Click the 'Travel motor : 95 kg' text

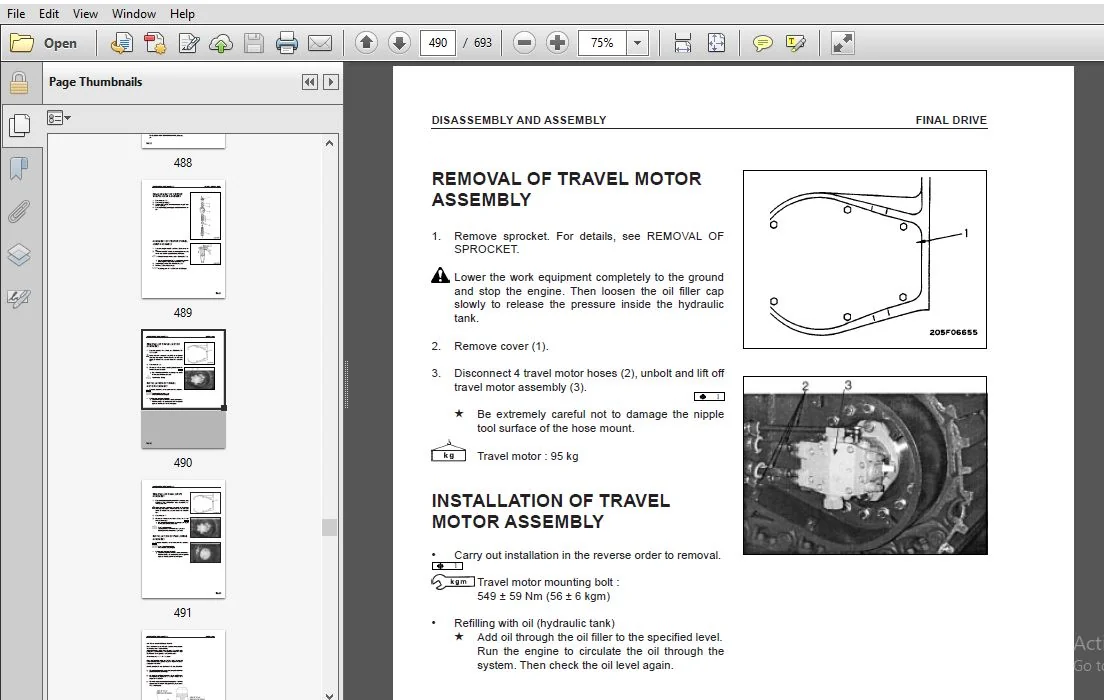(x=527, y=456)
